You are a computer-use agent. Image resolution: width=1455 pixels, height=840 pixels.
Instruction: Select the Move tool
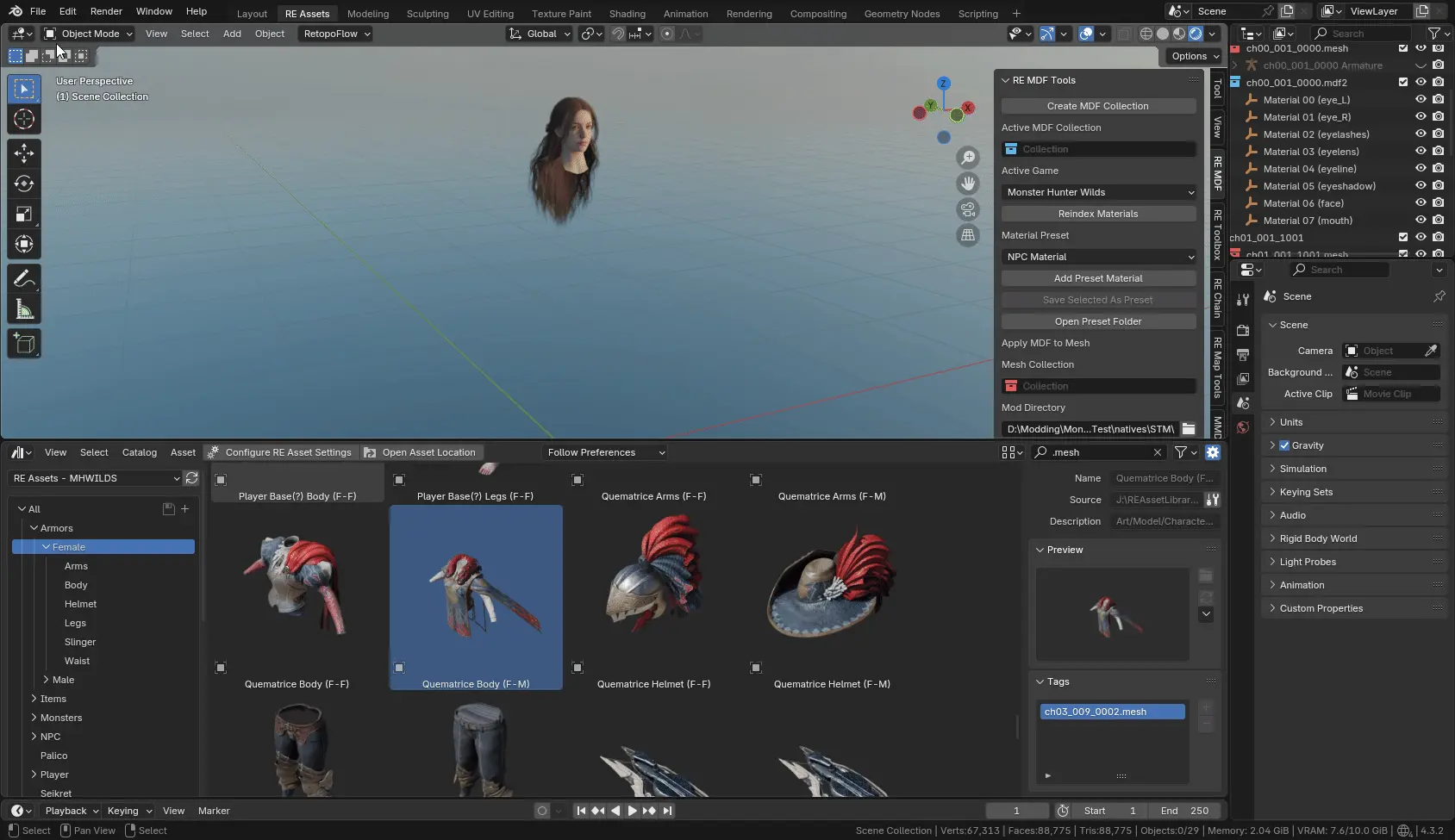24,153
